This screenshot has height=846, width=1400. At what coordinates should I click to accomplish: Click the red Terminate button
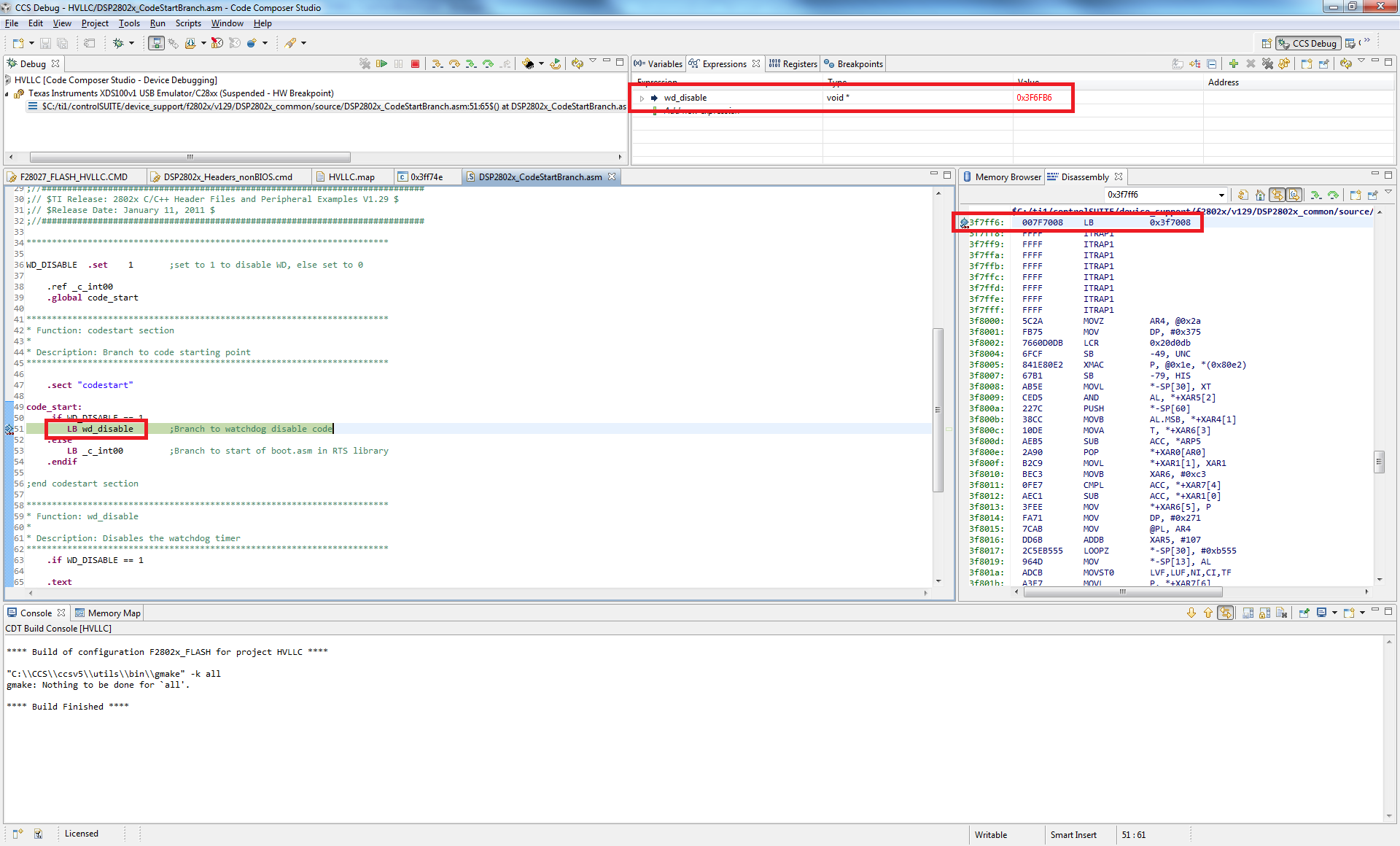click(x=415, y=64)
